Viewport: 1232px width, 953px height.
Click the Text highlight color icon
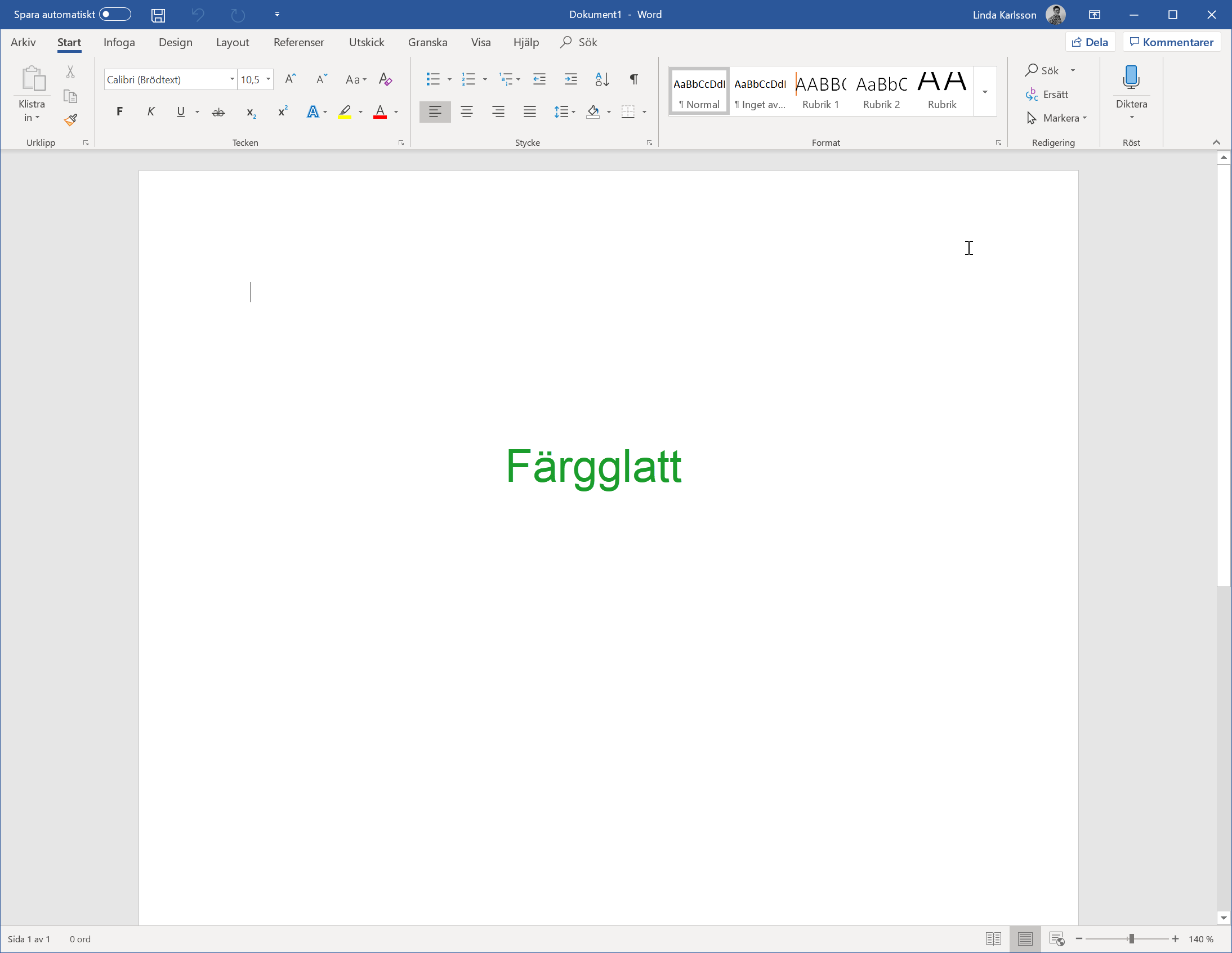(345, 111)
